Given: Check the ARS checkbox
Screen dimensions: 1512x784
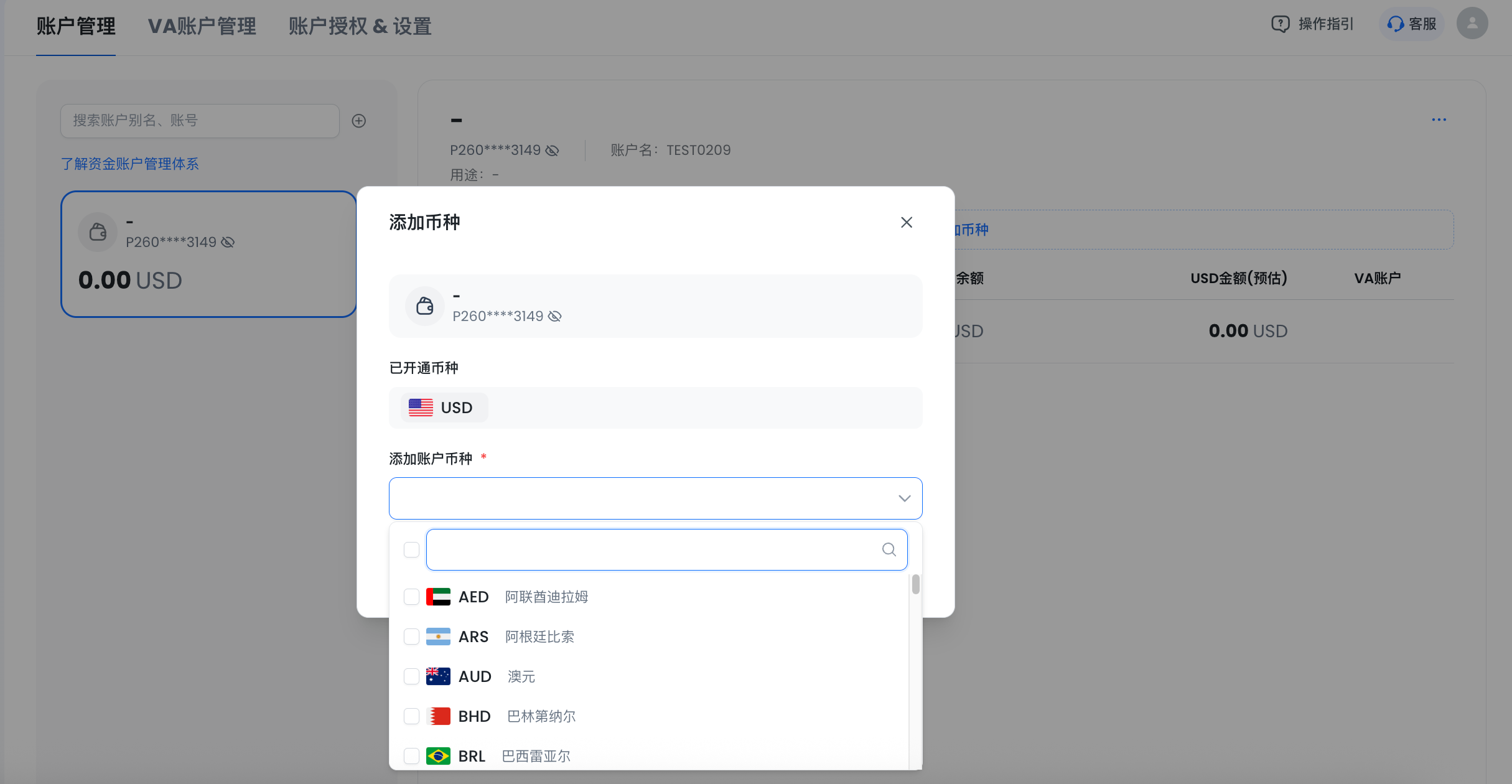Looking at the screenshot, I should click(411, 637).
